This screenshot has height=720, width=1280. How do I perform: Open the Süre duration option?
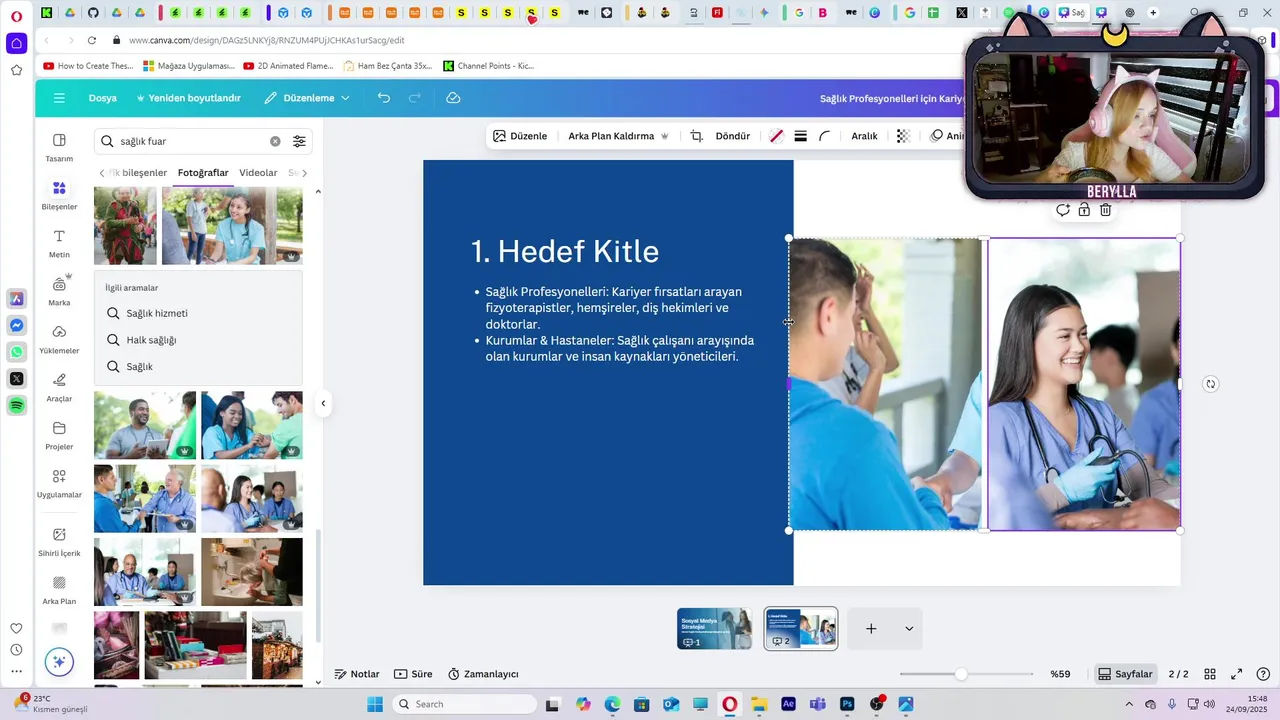(413, 674)
